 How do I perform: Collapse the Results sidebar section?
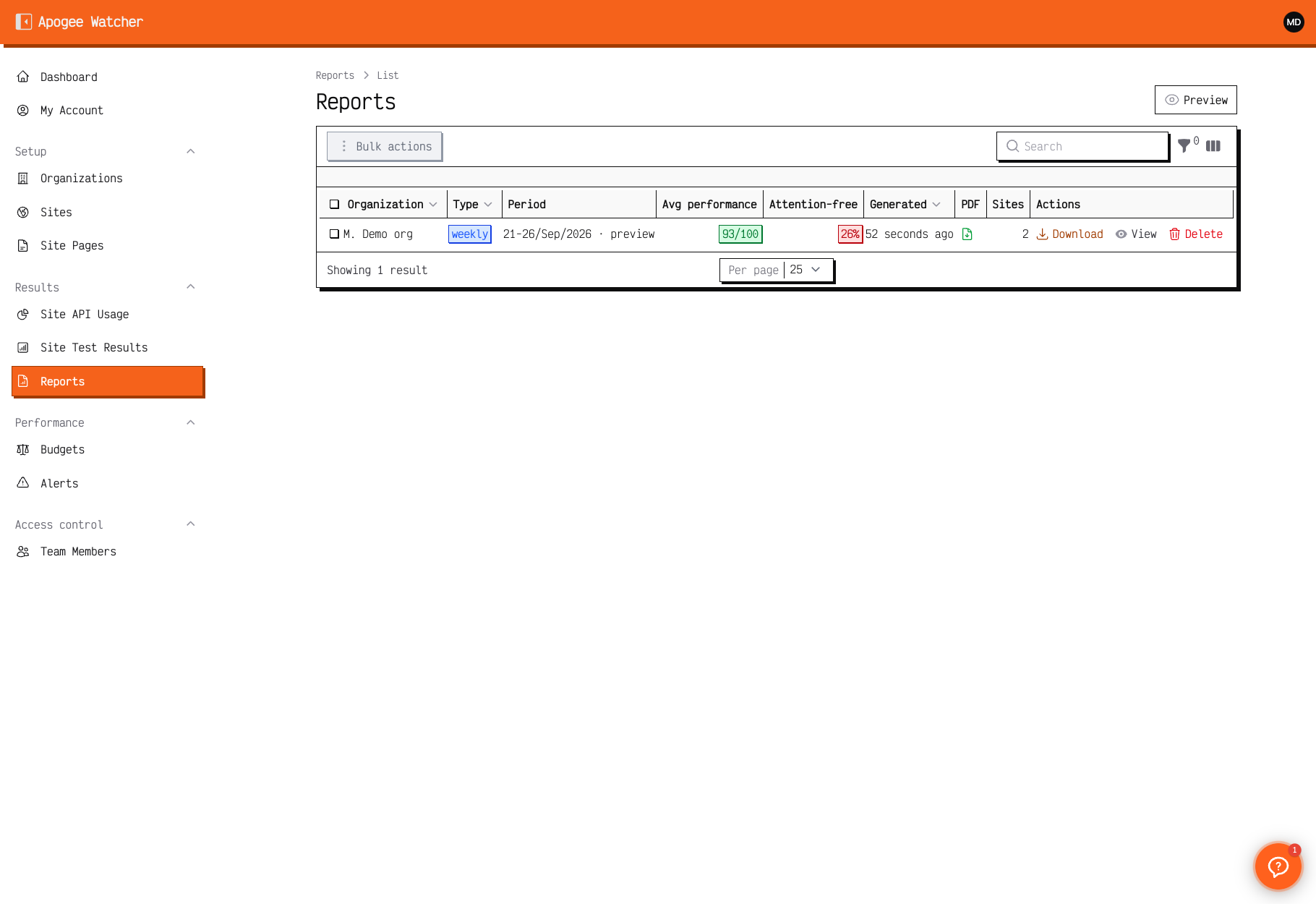coord(191,287)
